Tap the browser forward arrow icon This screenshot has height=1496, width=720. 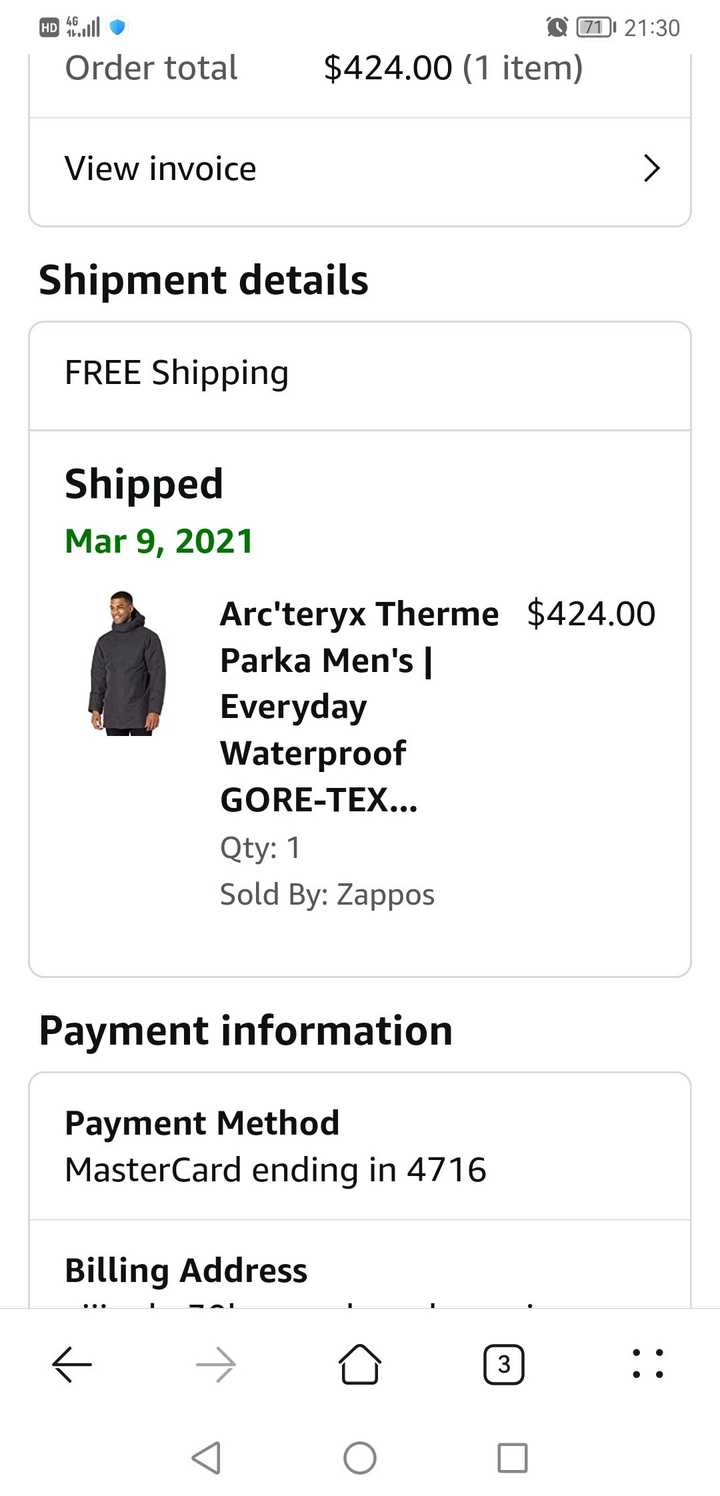216,1364
